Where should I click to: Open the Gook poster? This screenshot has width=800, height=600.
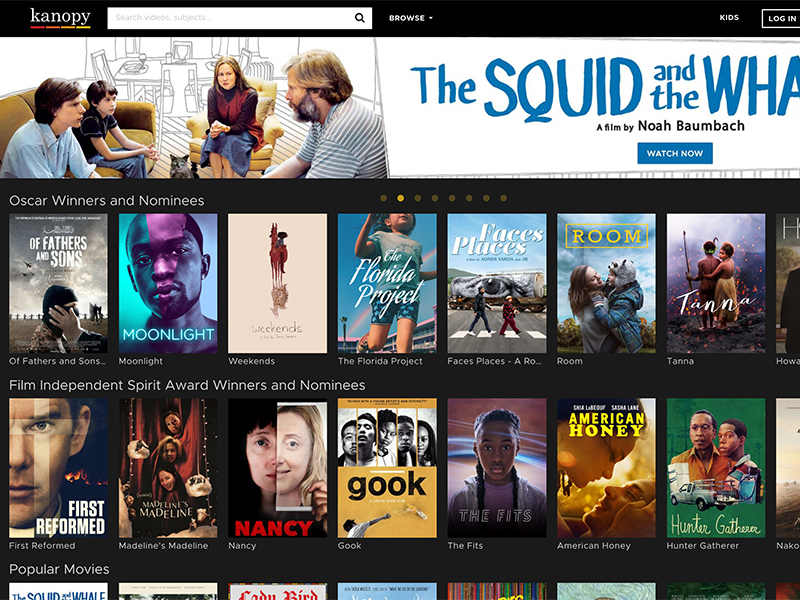click(x=387, y=468)
